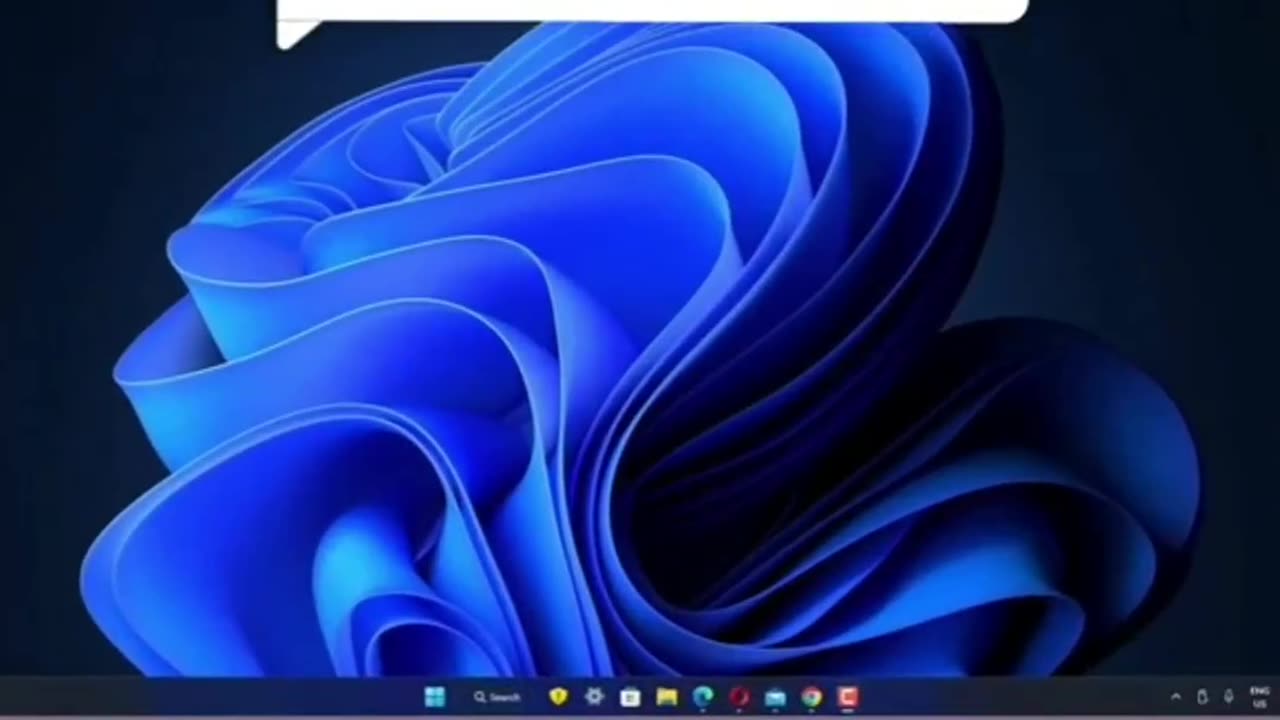
Task: Click the taskbar Search box
Action: [x=497, y=697]
